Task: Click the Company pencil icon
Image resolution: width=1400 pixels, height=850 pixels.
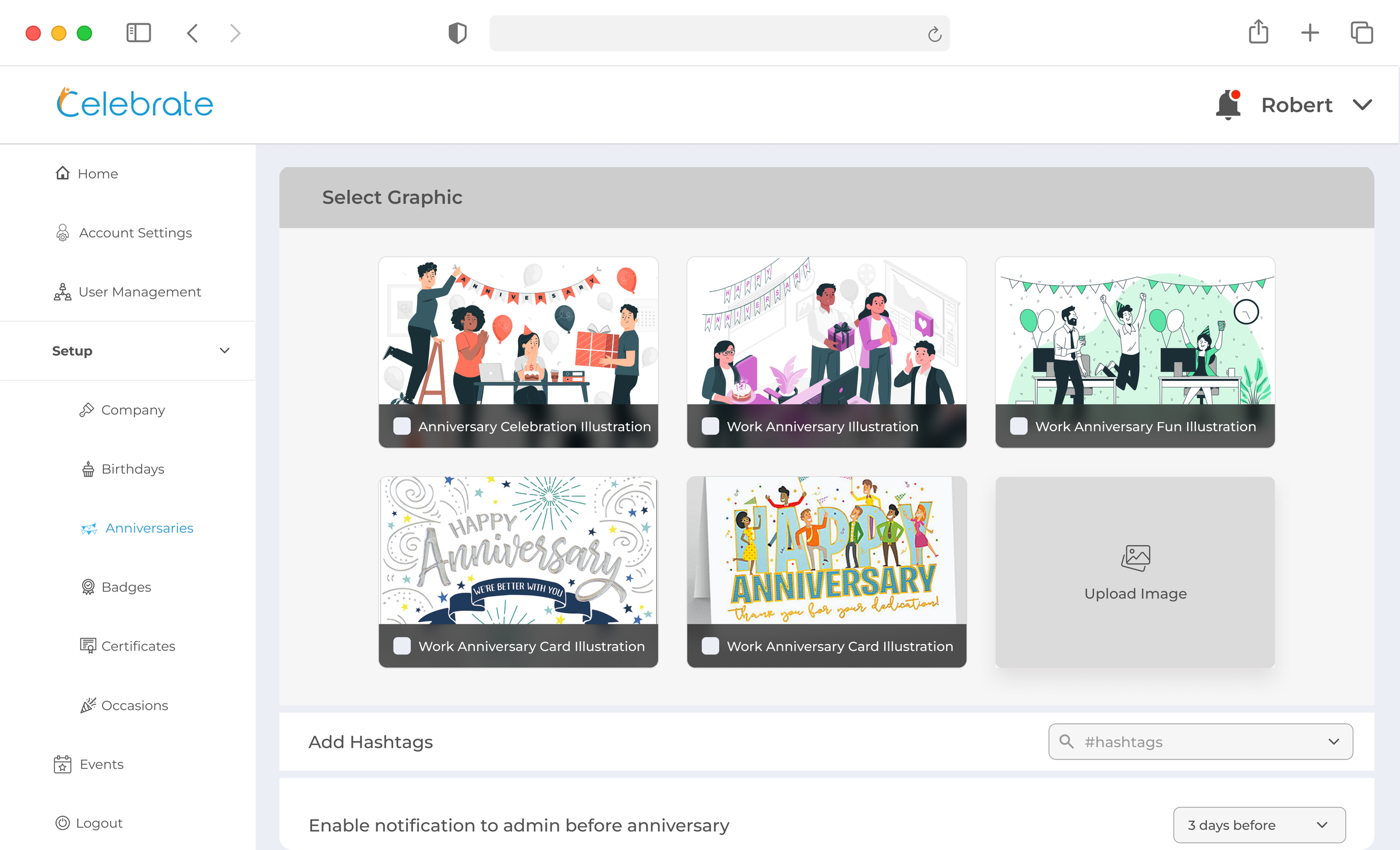Action: 87,410
